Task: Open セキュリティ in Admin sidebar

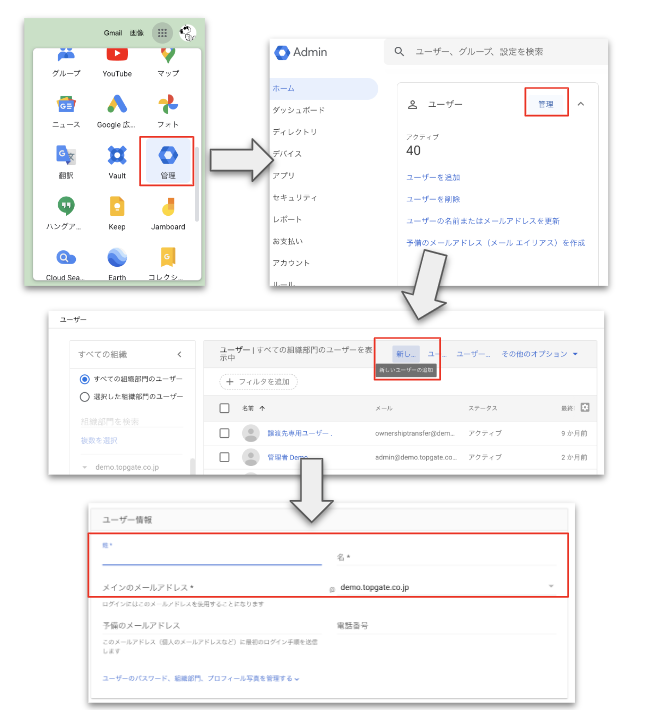Action: pos(295,198)
